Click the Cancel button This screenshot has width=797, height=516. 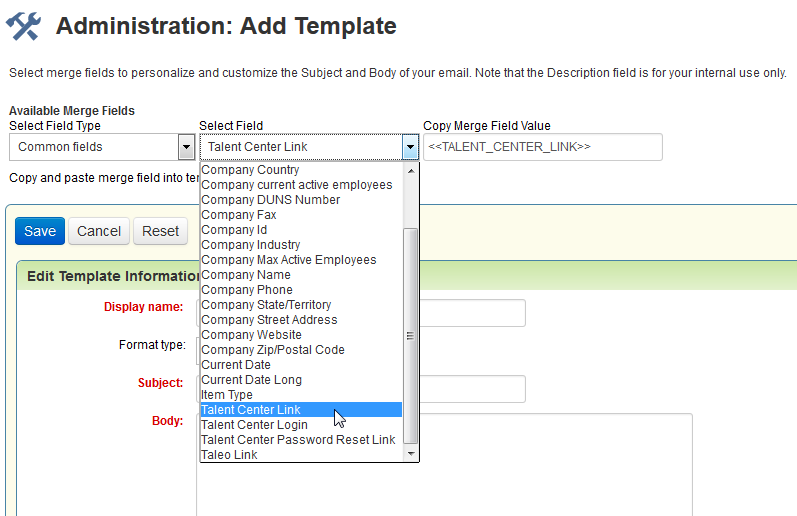pyautogui.click(x=99, y=231)
